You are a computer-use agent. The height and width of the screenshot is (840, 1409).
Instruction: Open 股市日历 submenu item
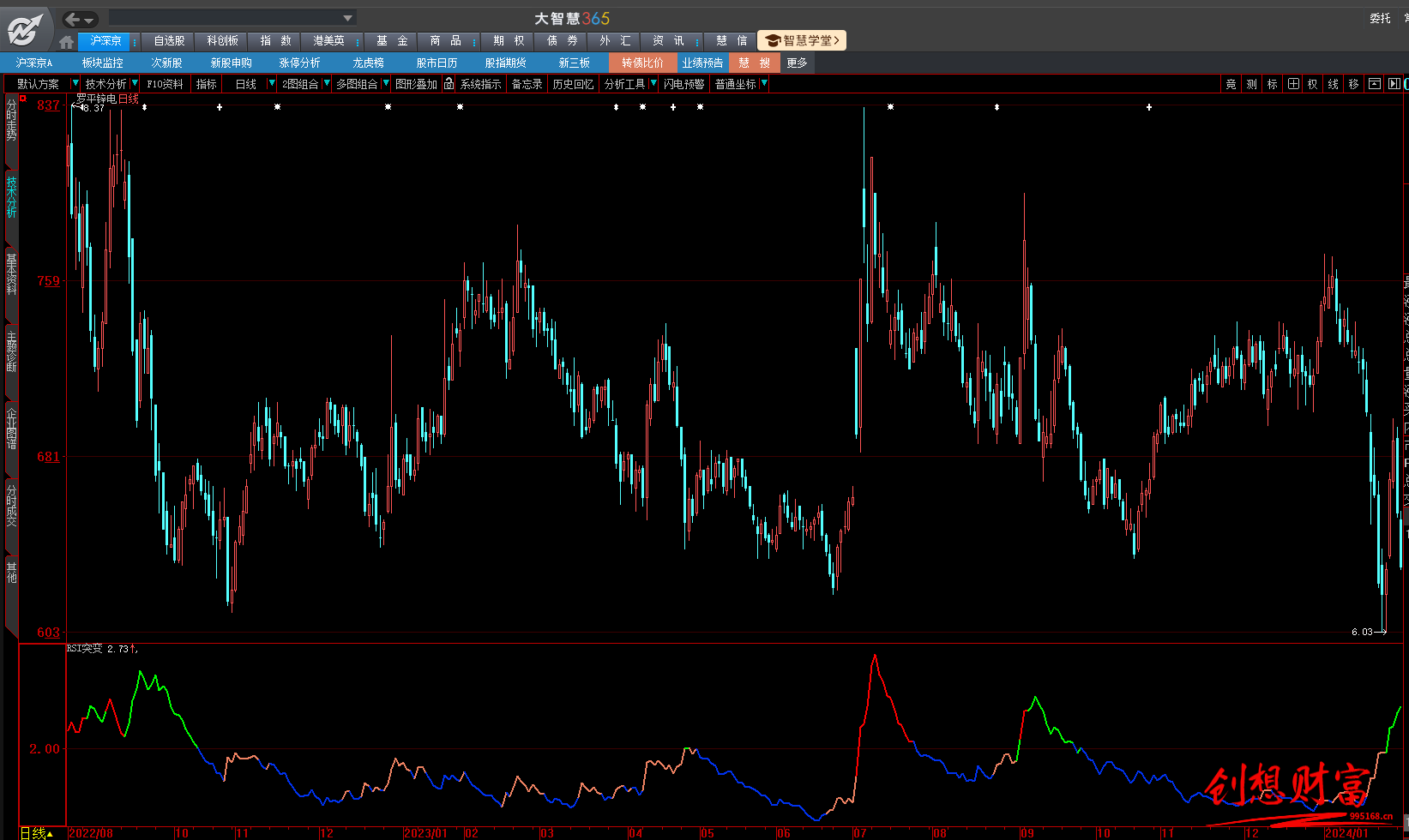point(437,63)
